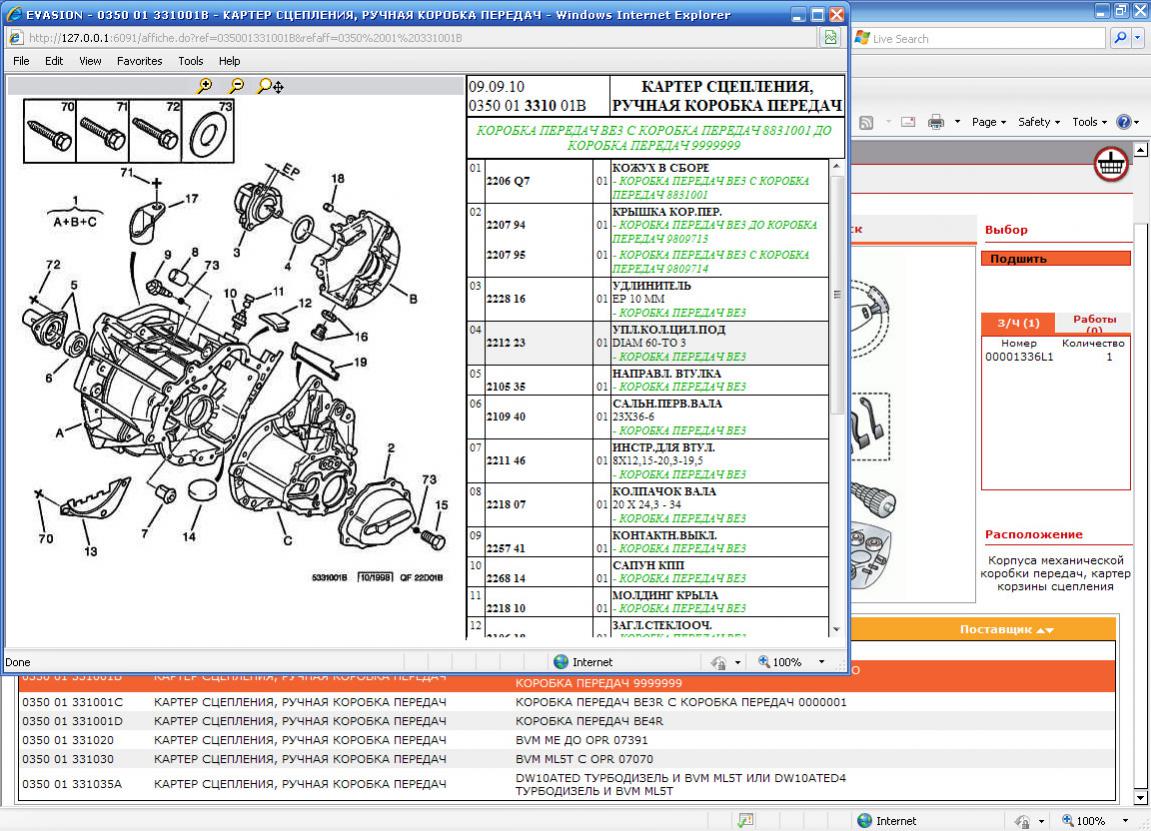Click the parts list scrollbar thumb
Viewport: 1151px width, 831px height.
click(836, 294)
